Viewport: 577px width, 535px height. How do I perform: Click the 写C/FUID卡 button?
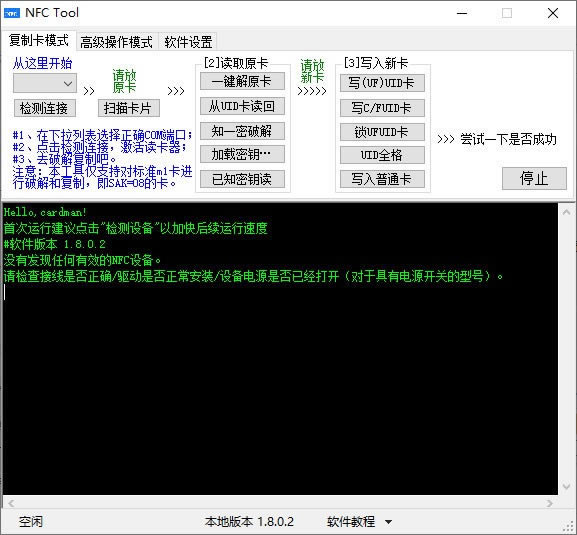382,108
